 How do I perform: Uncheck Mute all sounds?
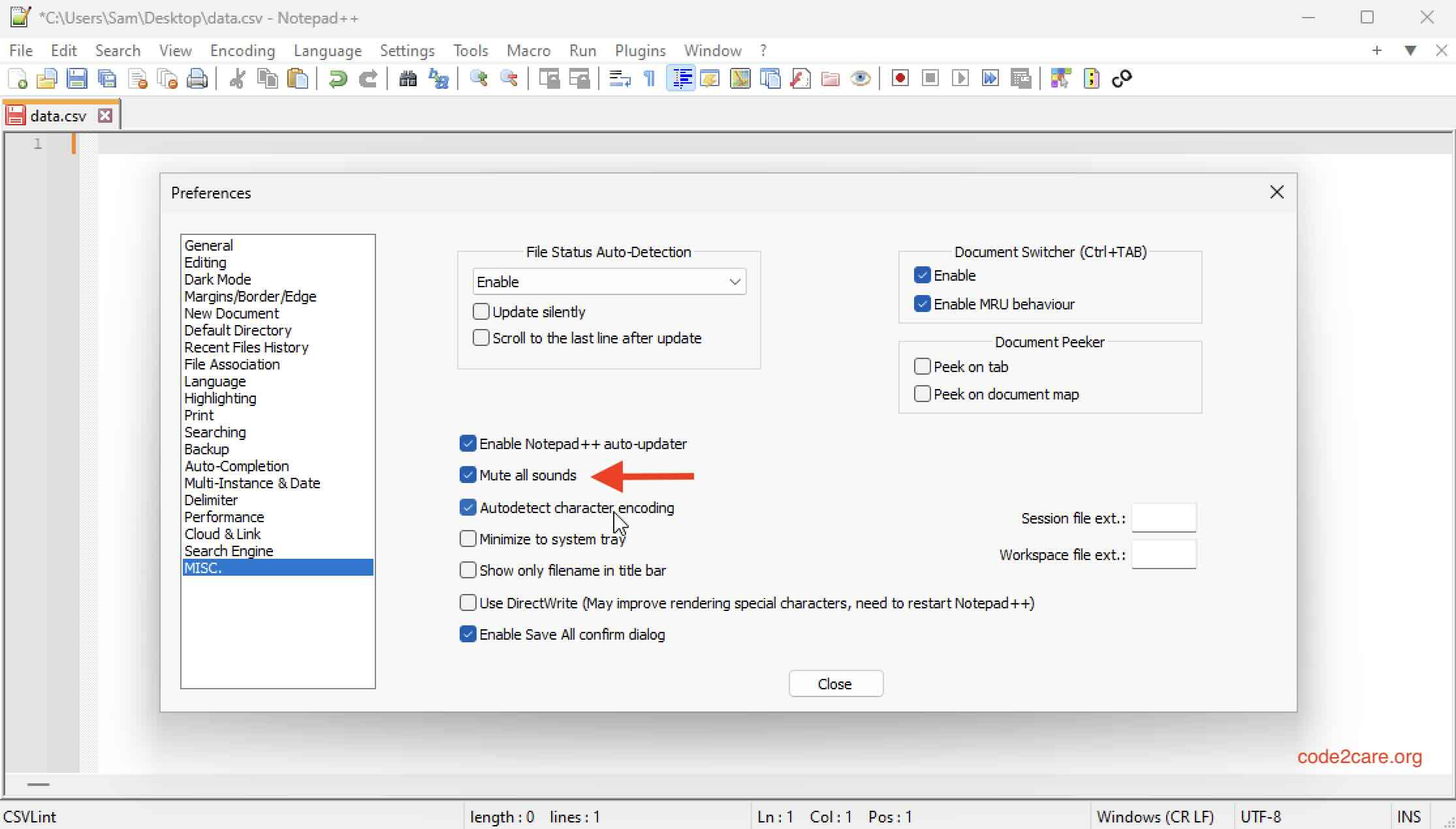pyautogui.click(x=467, y=475)
